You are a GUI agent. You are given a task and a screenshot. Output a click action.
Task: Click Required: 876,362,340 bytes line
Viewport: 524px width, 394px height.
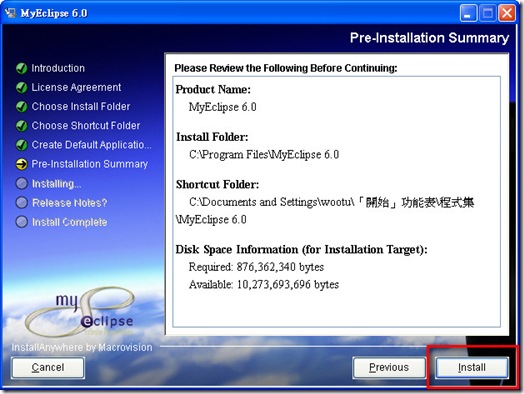tap(256, 267)
